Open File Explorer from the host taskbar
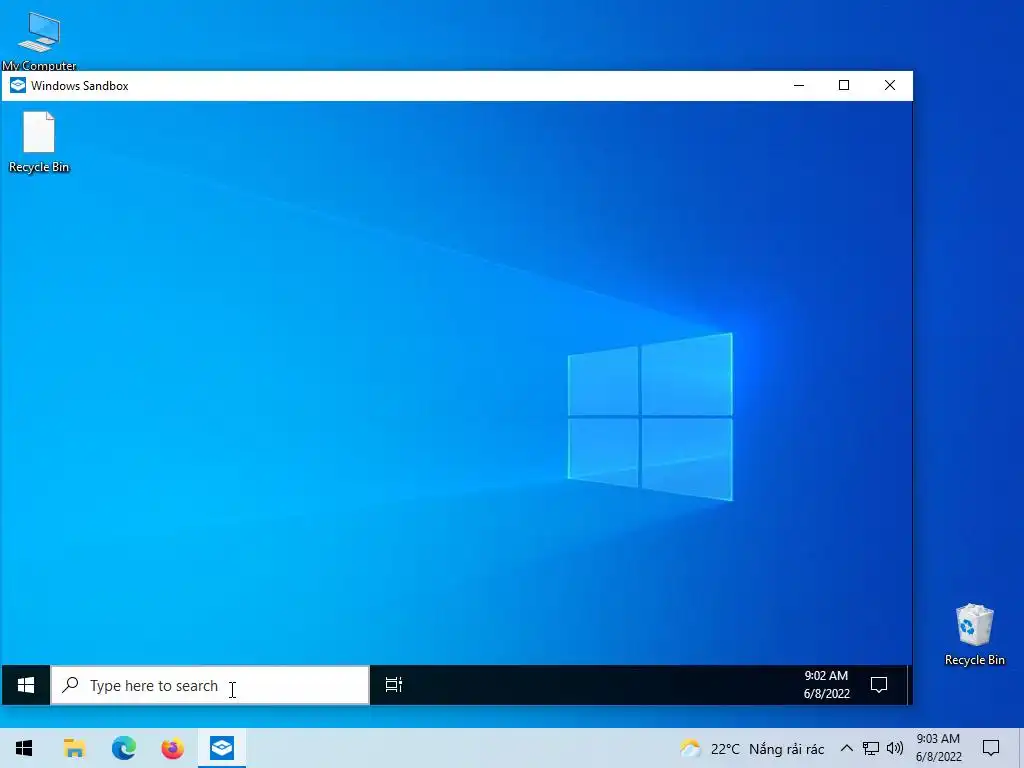The image size is (1024, 768). click(74, 748)
